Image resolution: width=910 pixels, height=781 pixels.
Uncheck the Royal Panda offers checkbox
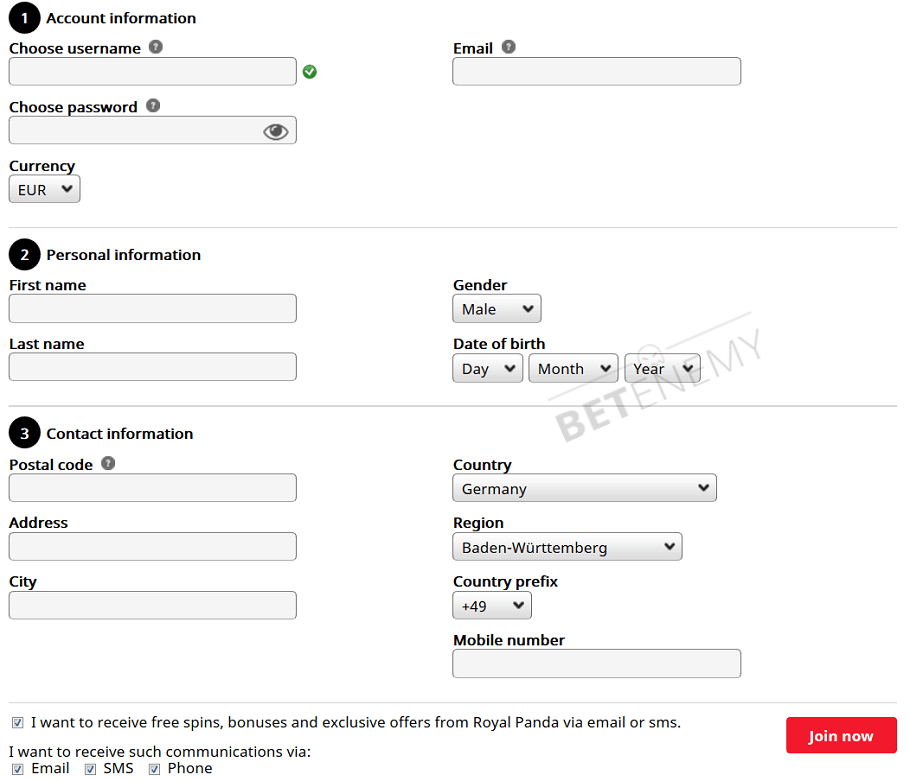18,722
